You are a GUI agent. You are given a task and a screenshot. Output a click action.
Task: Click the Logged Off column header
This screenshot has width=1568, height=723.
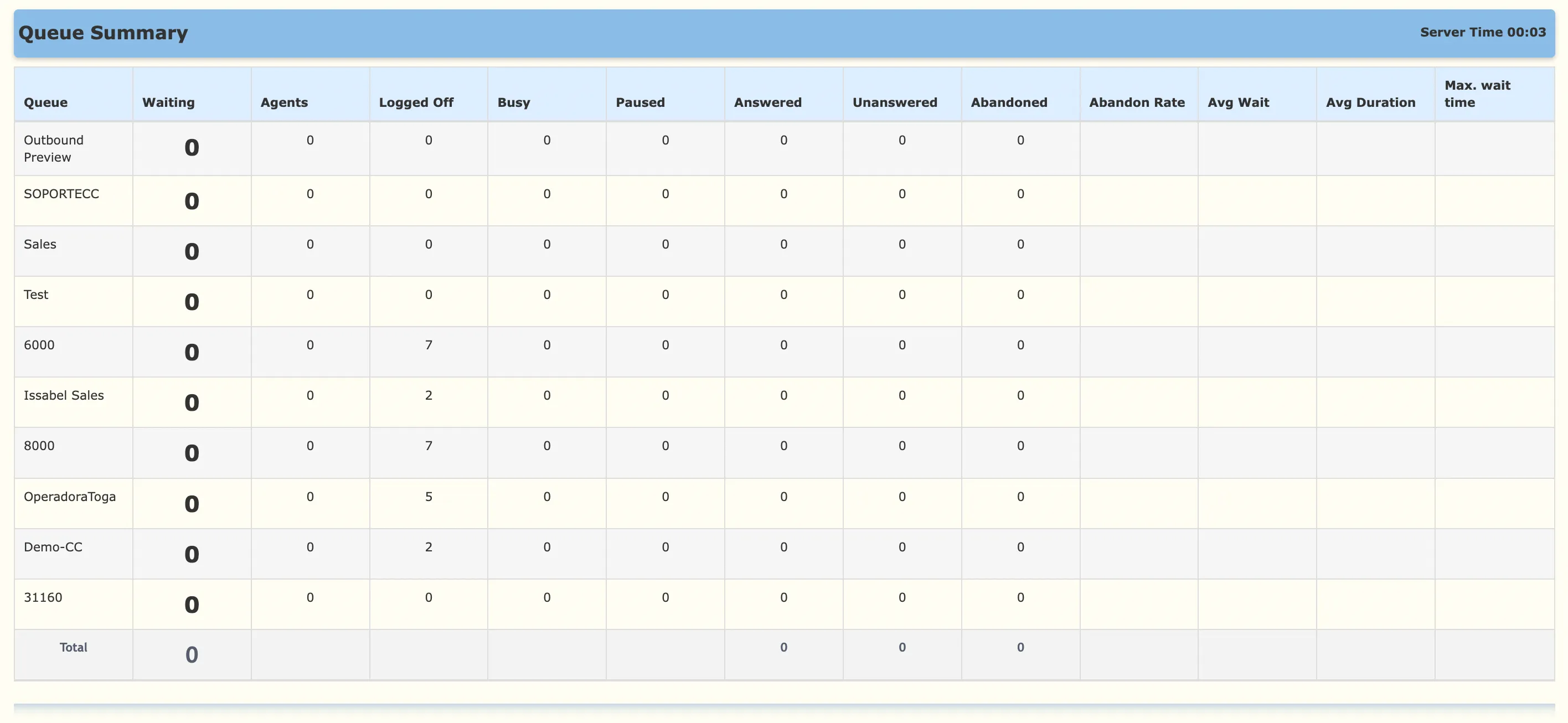[416, 102]
